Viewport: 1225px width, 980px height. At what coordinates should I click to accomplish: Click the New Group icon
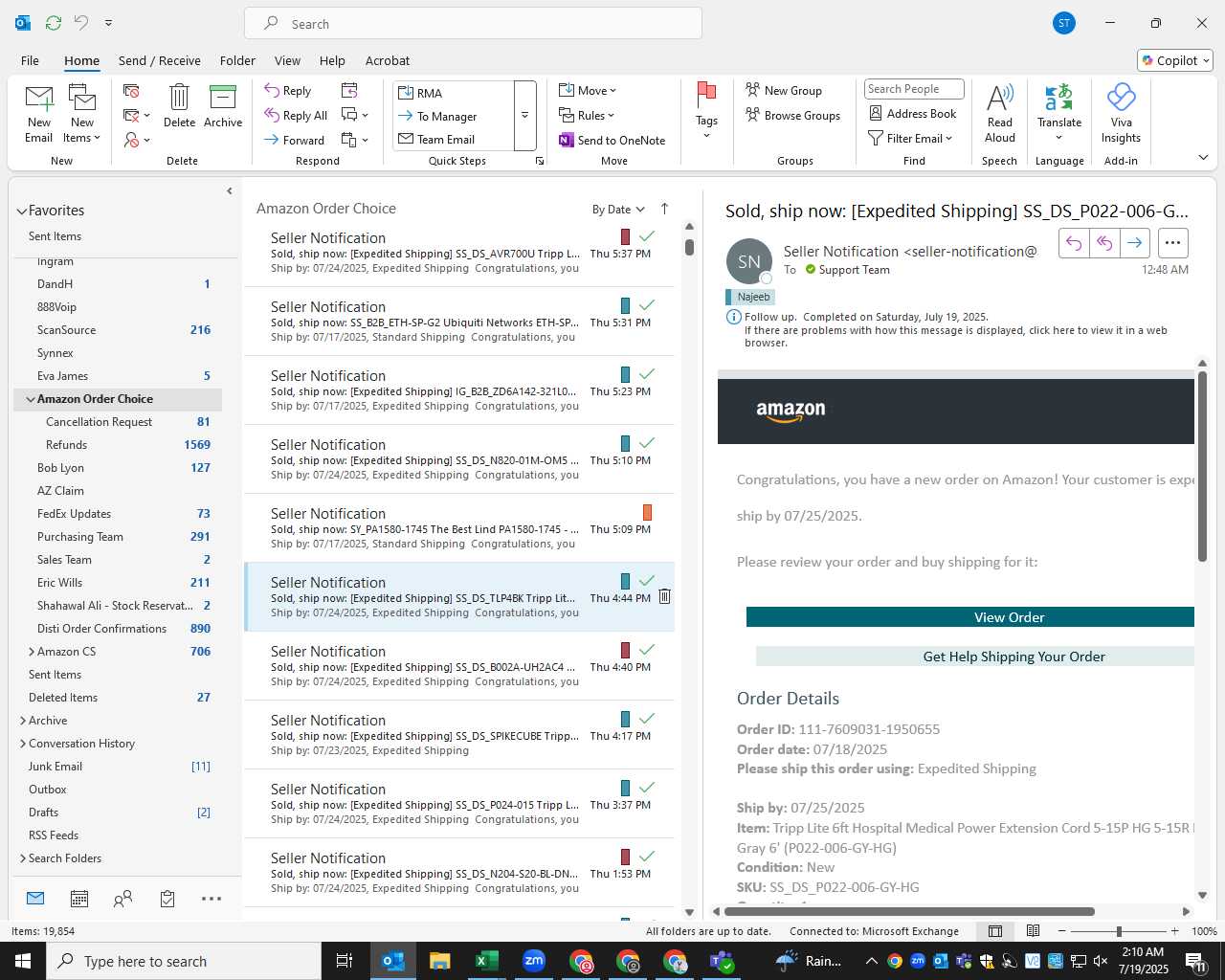point(753,90)
